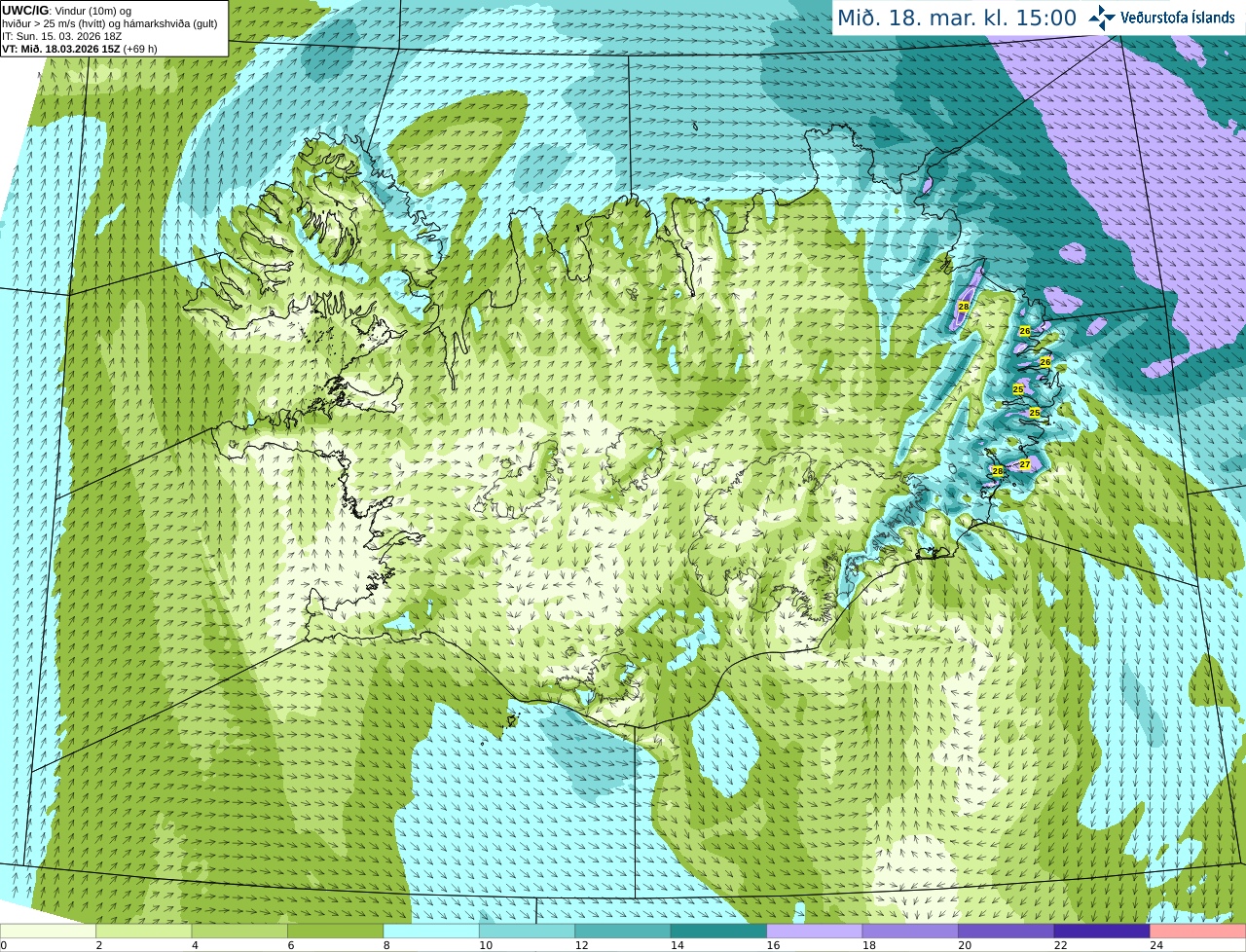Pick the 18–20 m/s purple legend swatch

pyautogui.click(x=910, y=931)
